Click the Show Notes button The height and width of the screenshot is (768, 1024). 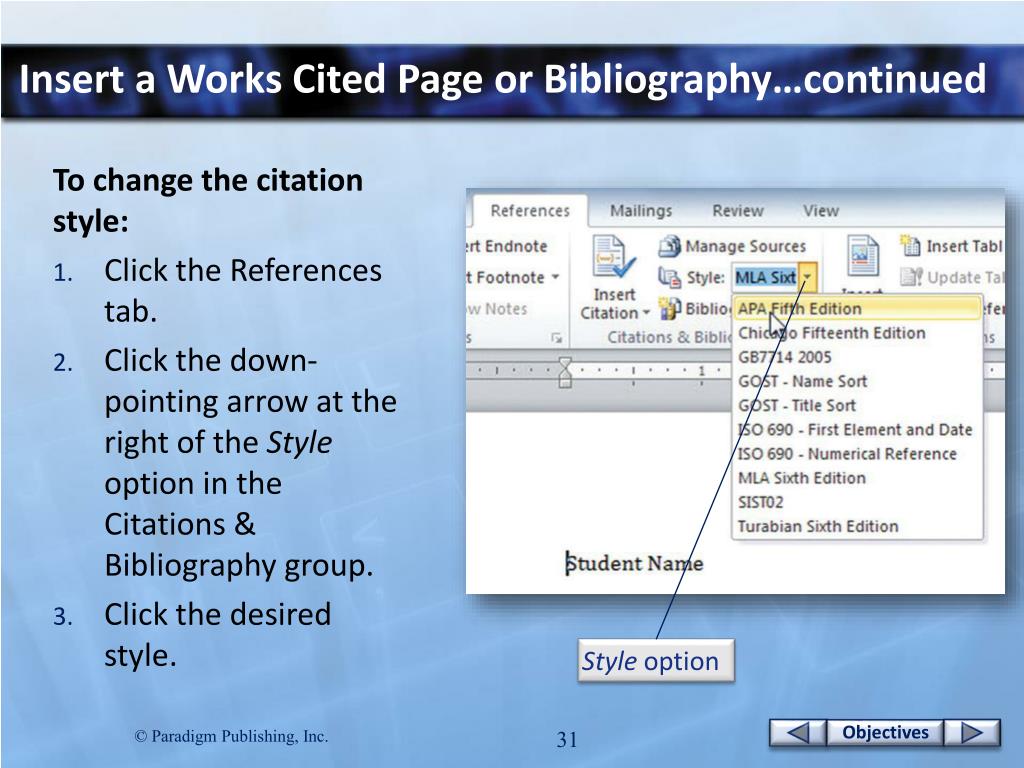coord(498,309)
